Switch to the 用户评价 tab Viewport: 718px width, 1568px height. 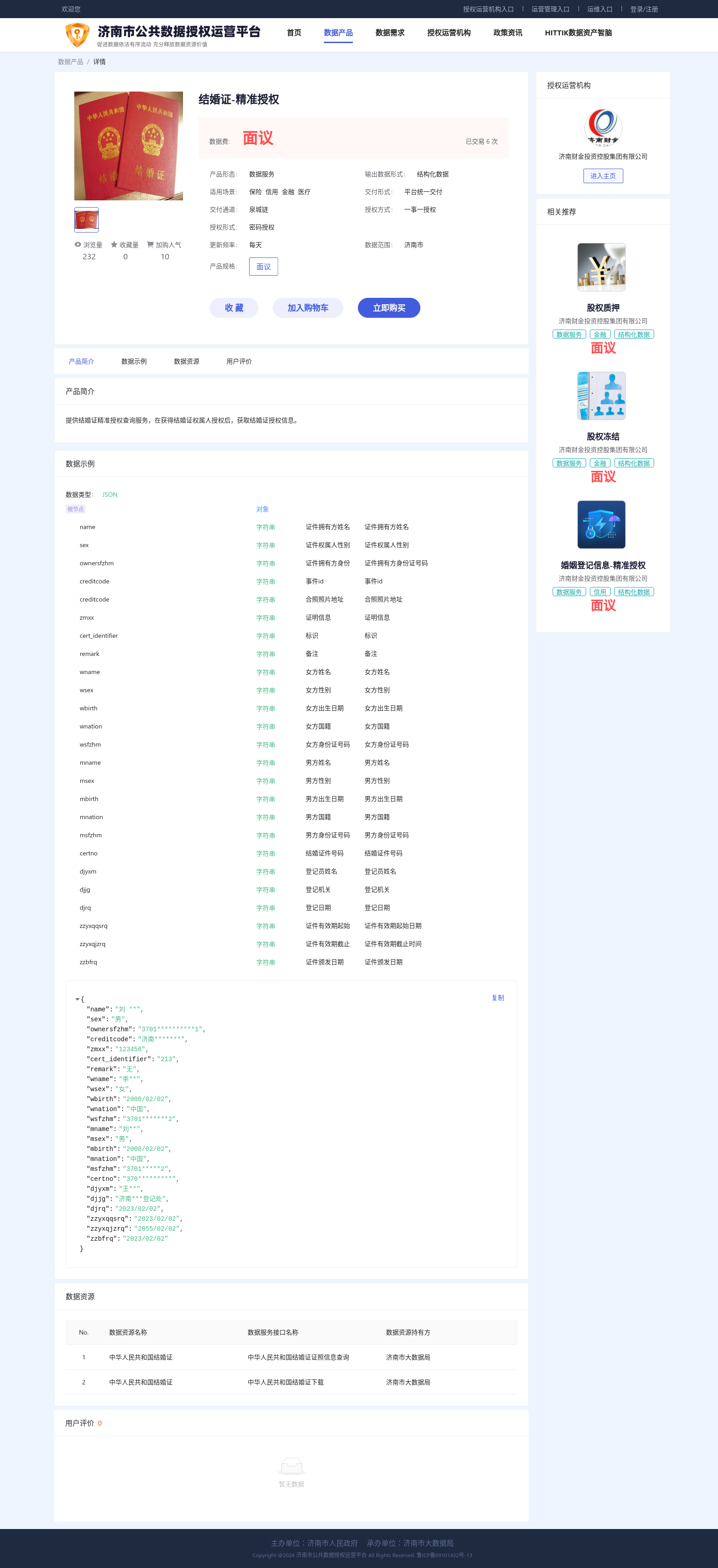pyautogui.click(x=239, y=362)
